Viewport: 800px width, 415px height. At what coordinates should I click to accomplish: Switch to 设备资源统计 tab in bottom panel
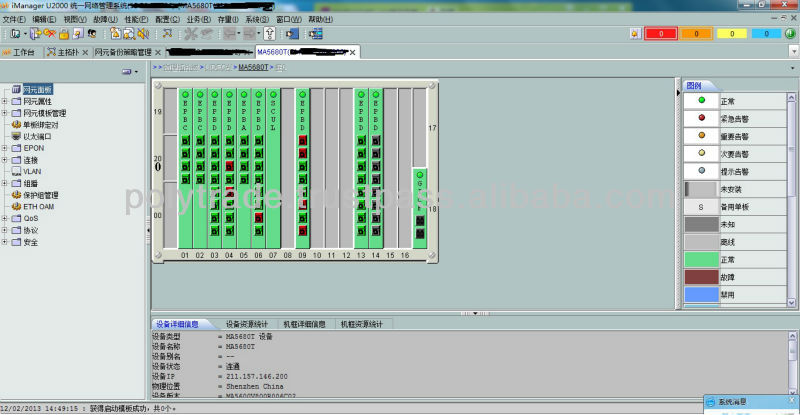[246, 324]
